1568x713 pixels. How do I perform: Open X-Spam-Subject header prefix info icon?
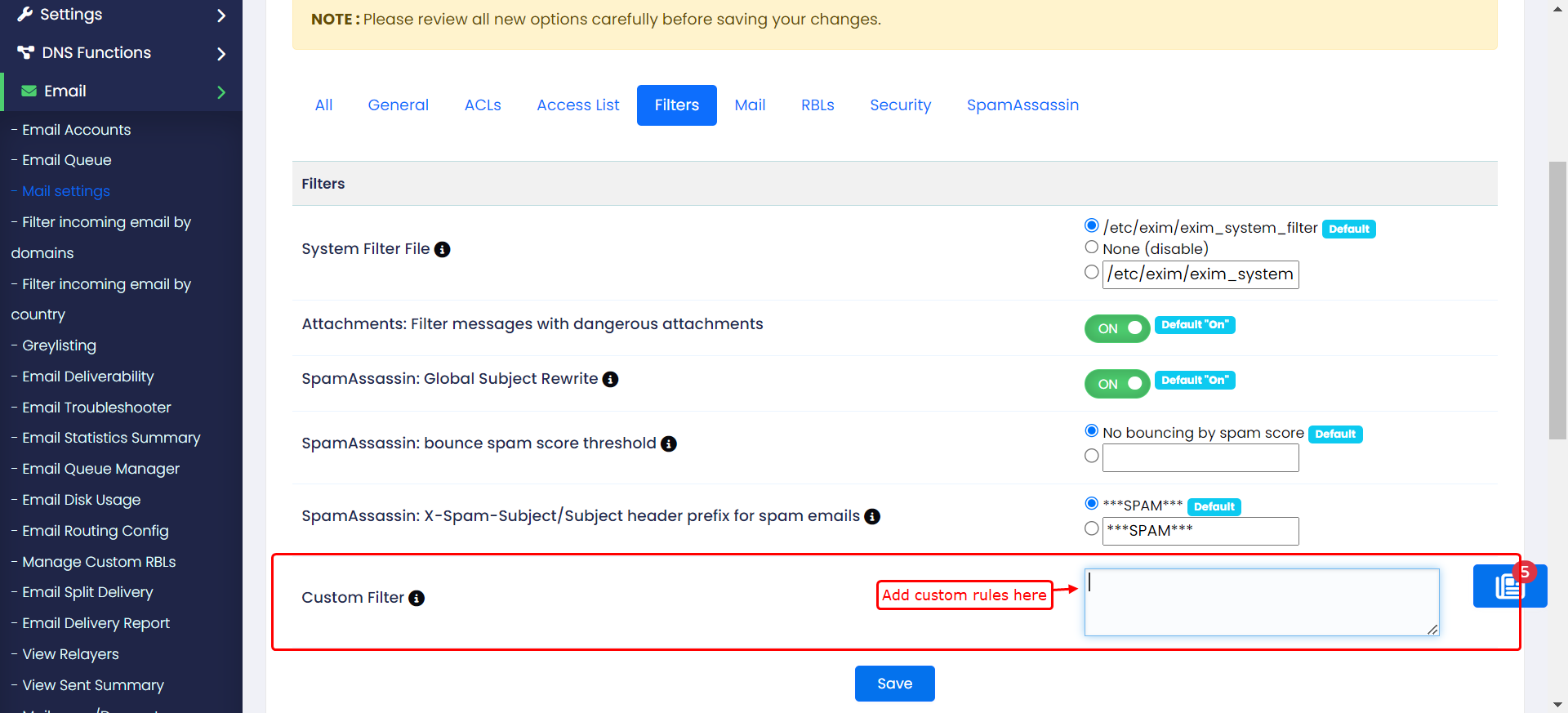(x=872, y=516)
